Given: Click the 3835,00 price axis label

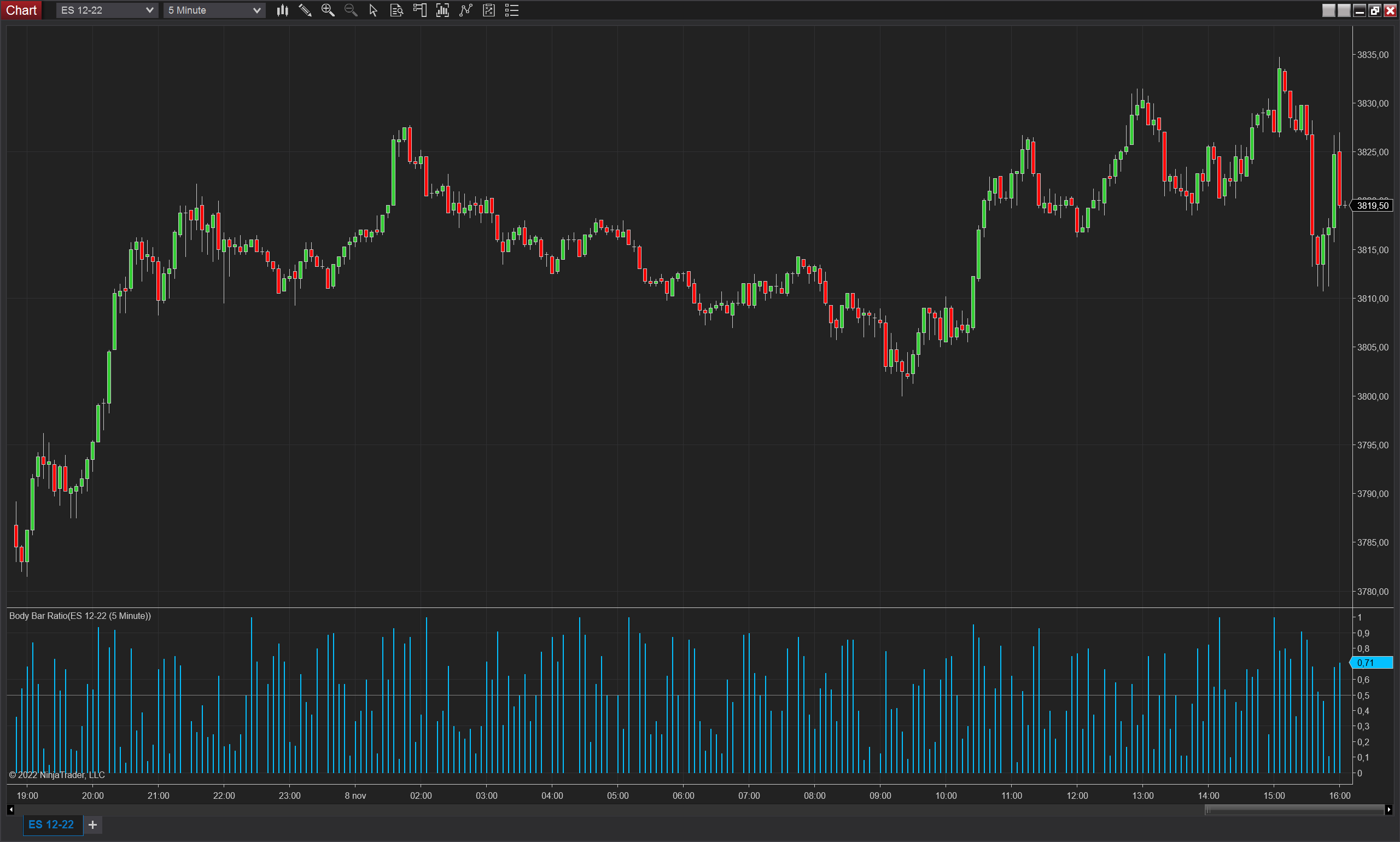Looking at the screenshot, I should [x=1372, y=55].
